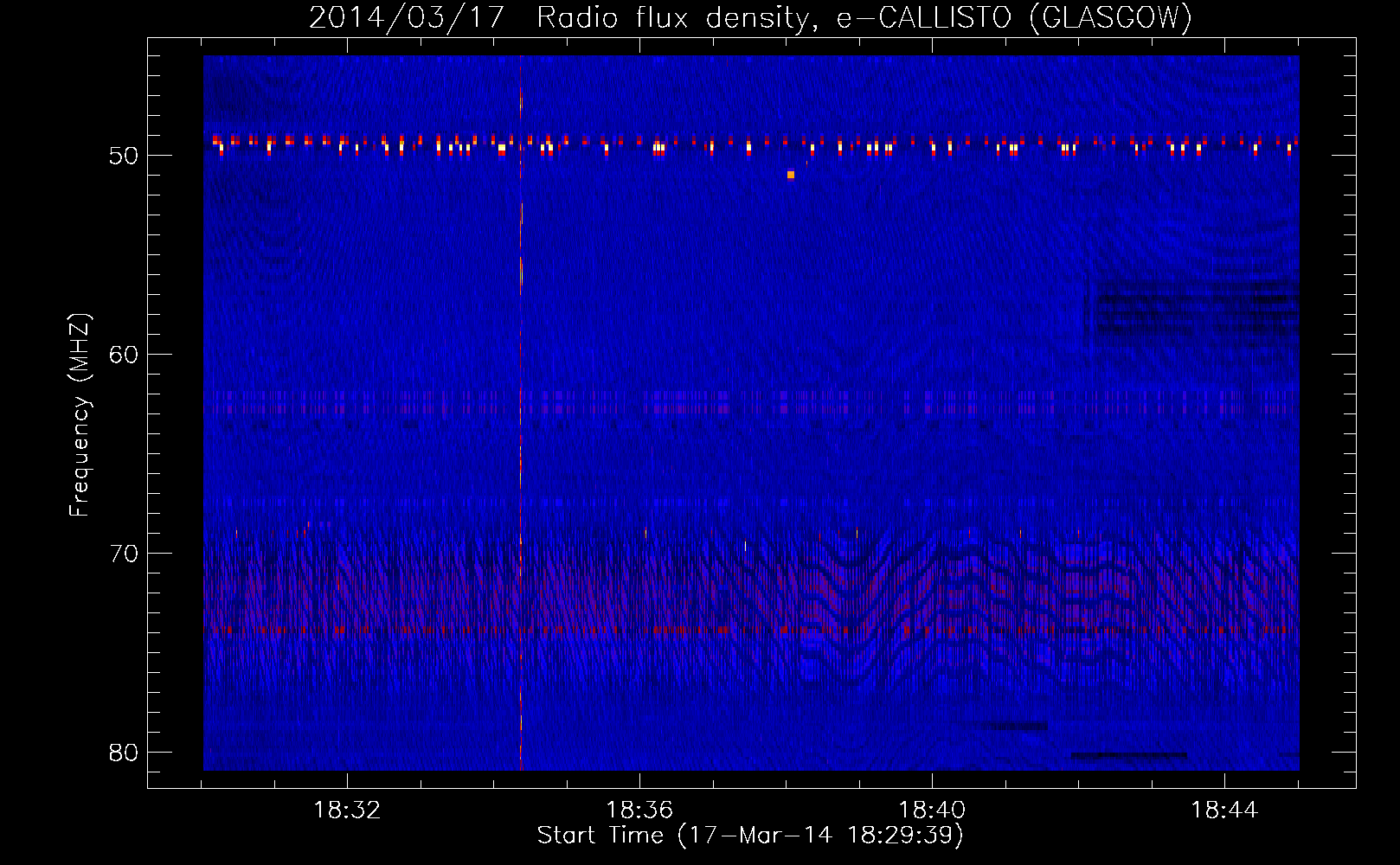1400x865 pixels.
Task: Click the 'Frequency (MHZ)' axis label
Action: pyautogui.click(x=79, y=416)
